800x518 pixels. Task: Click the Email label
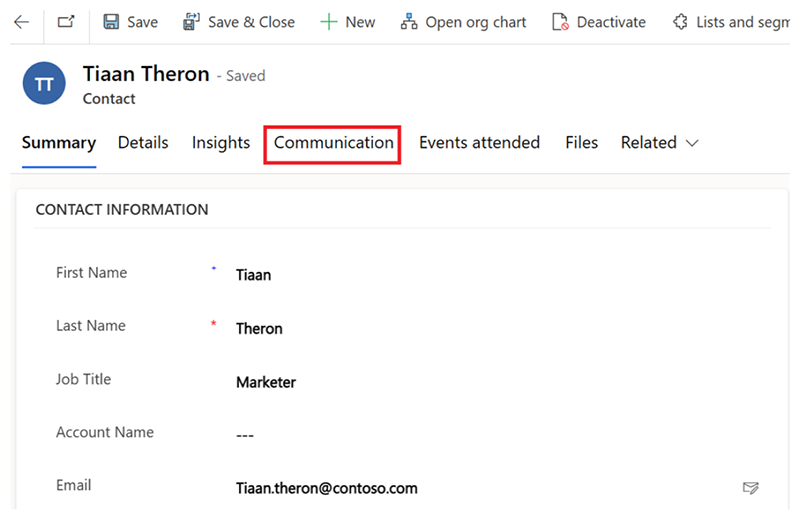pos(73,485)
